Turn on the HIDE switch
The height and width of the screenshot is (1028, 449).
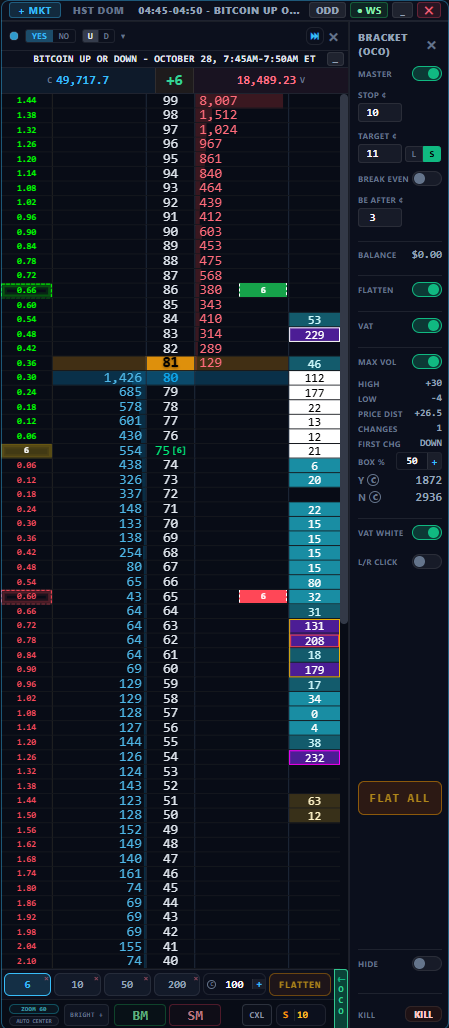click(x=427, y=963)
